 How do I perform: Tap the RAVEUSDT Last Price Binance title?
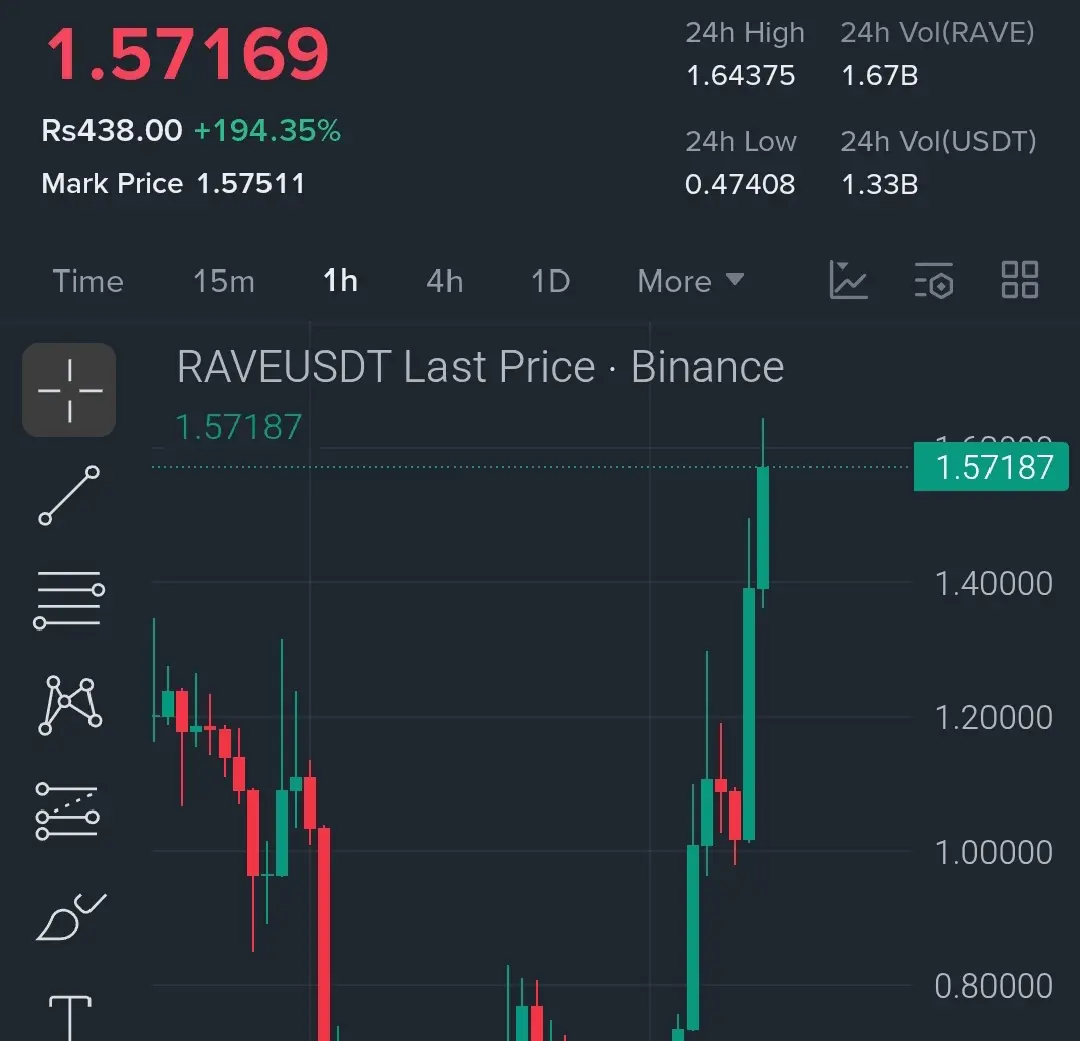tap(481, 367)
